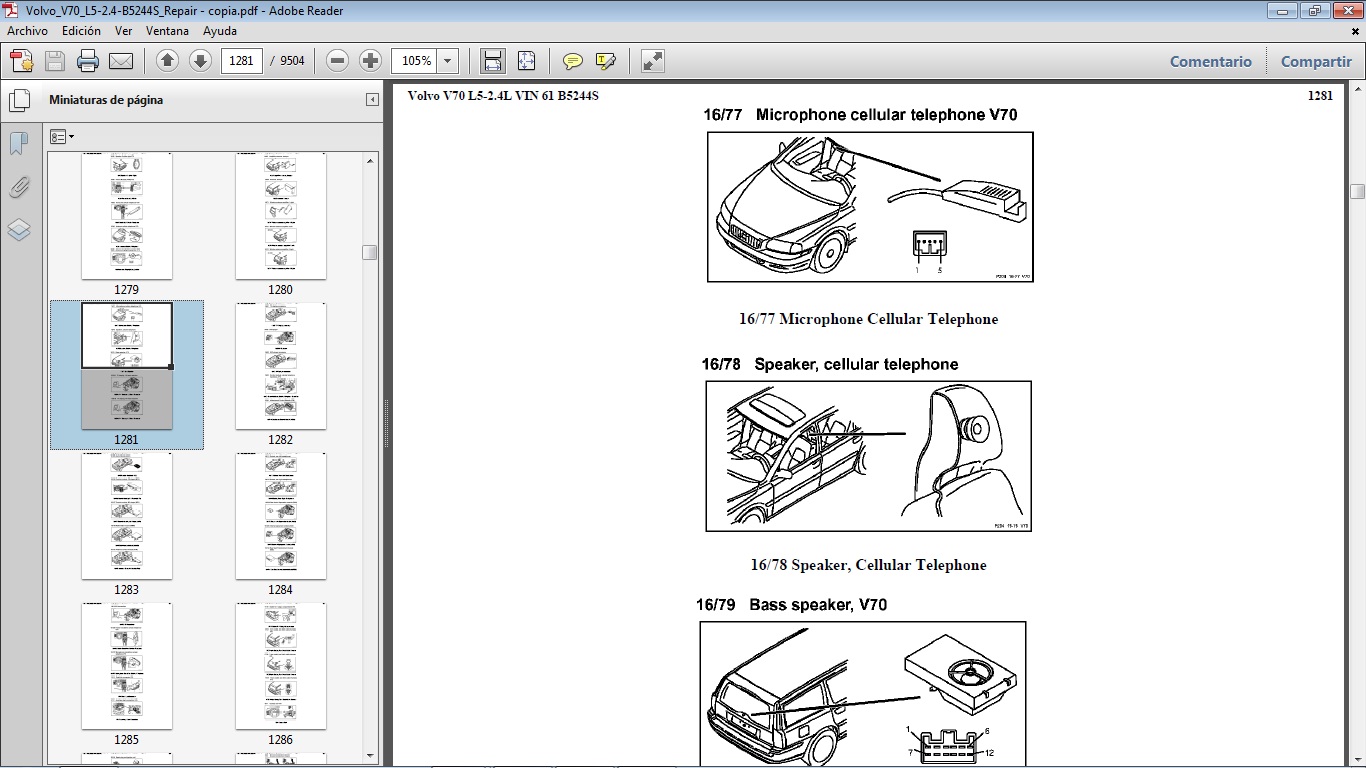Click the Create PDF online icon
The image size is (1366, 768).
(x=21, y=61)
